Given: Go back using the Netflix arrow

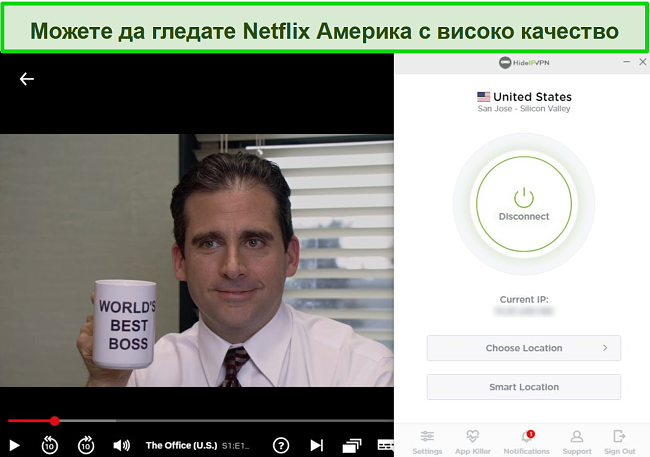Looking at the screenshot, I should [27, 79].
